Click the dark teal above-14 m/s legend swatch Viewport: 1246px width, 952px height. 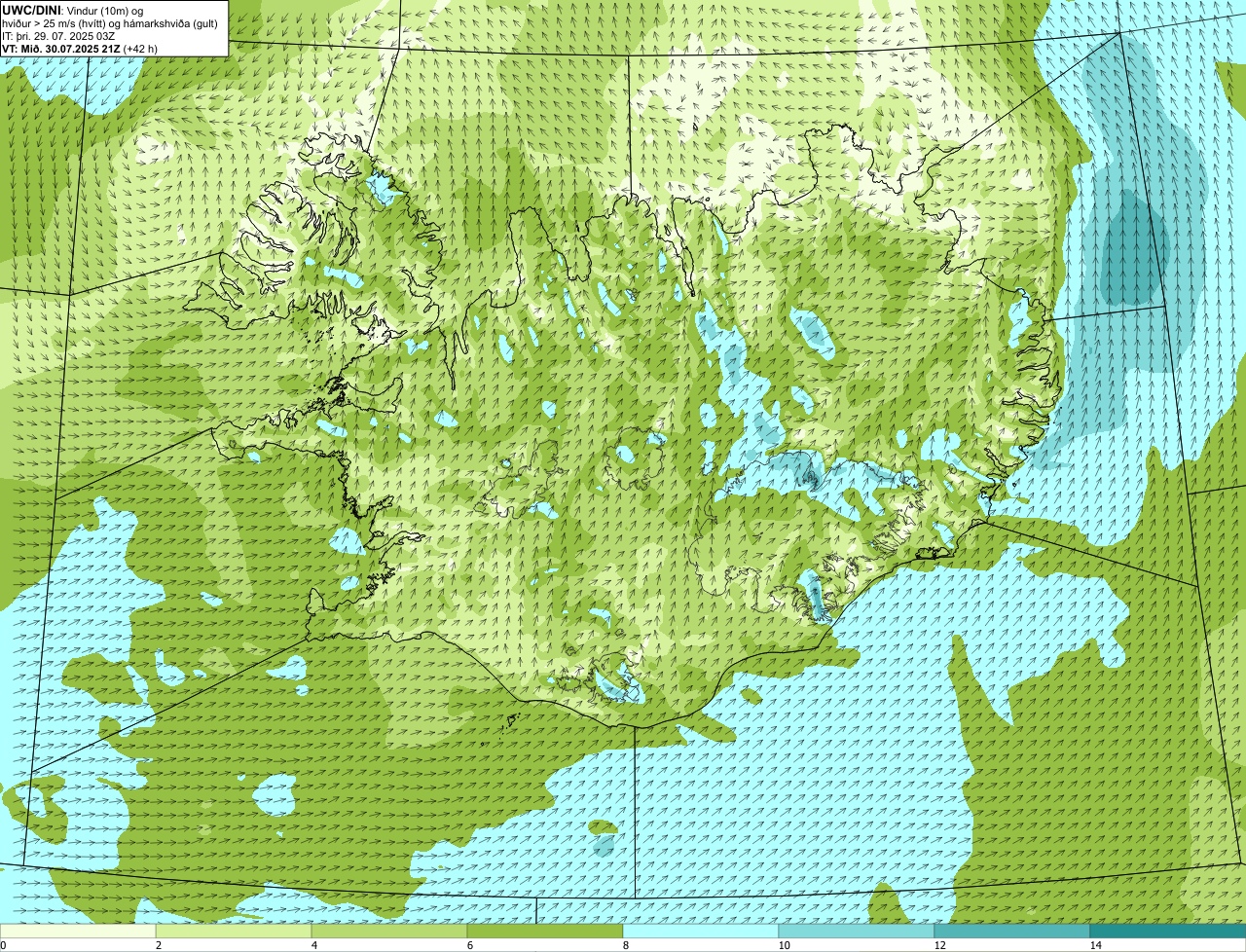click(1168, 931)
